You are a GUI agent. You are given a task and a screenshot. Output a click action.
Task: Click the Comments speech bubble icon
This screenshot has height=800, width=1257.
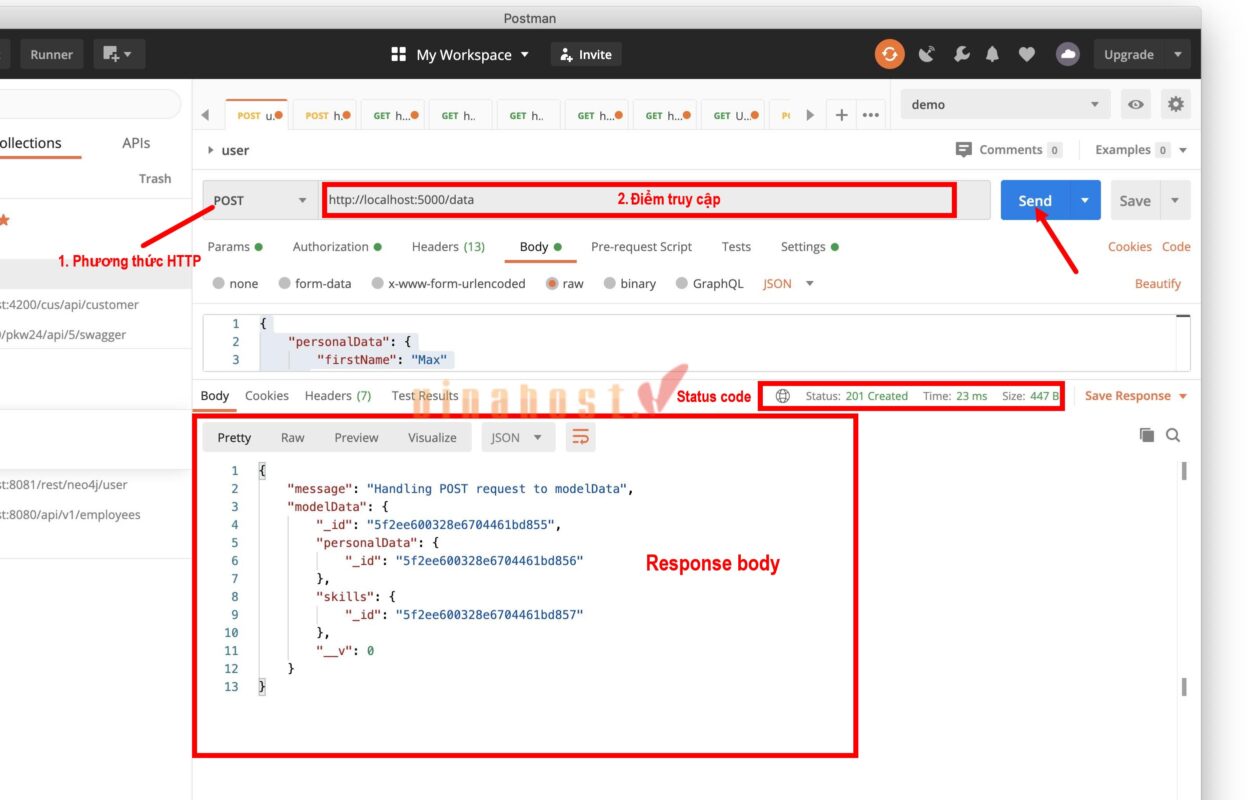click(964, 150)
